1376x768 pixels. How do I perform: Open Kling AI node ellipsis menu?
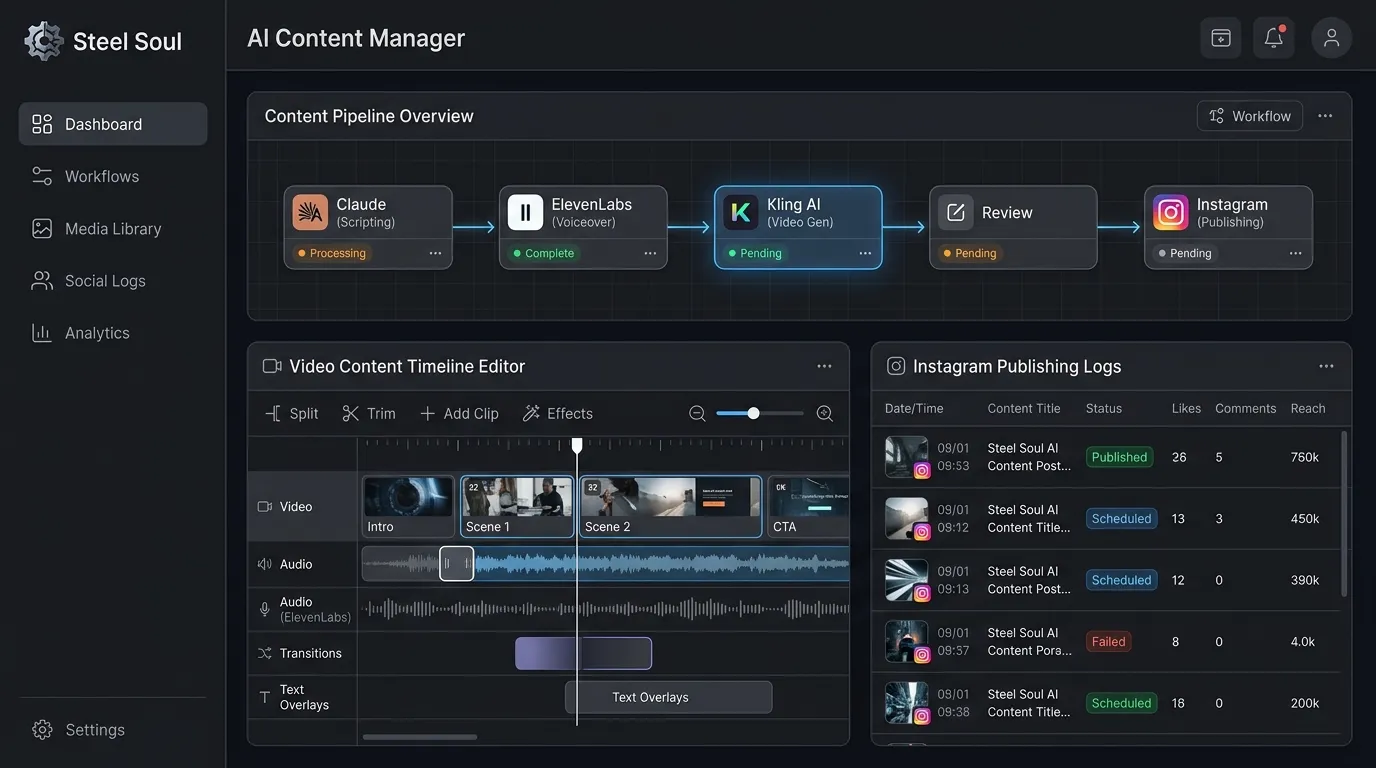pyautogui.click(x=865, y=253)
